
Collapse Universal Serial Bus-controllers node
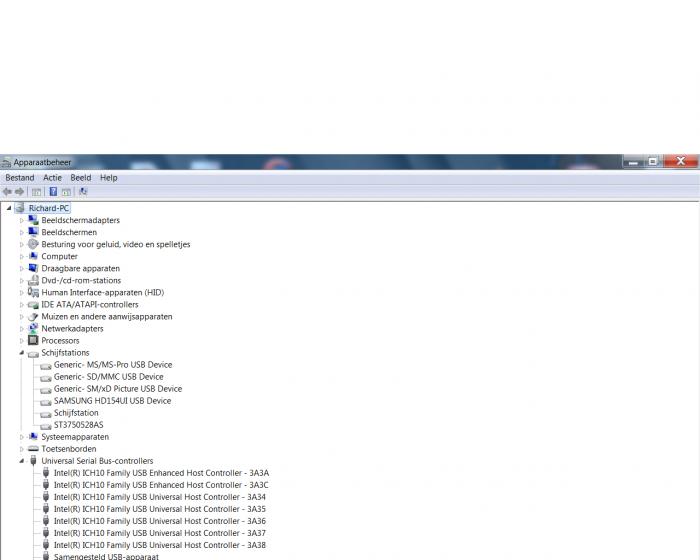click(21, 461)
